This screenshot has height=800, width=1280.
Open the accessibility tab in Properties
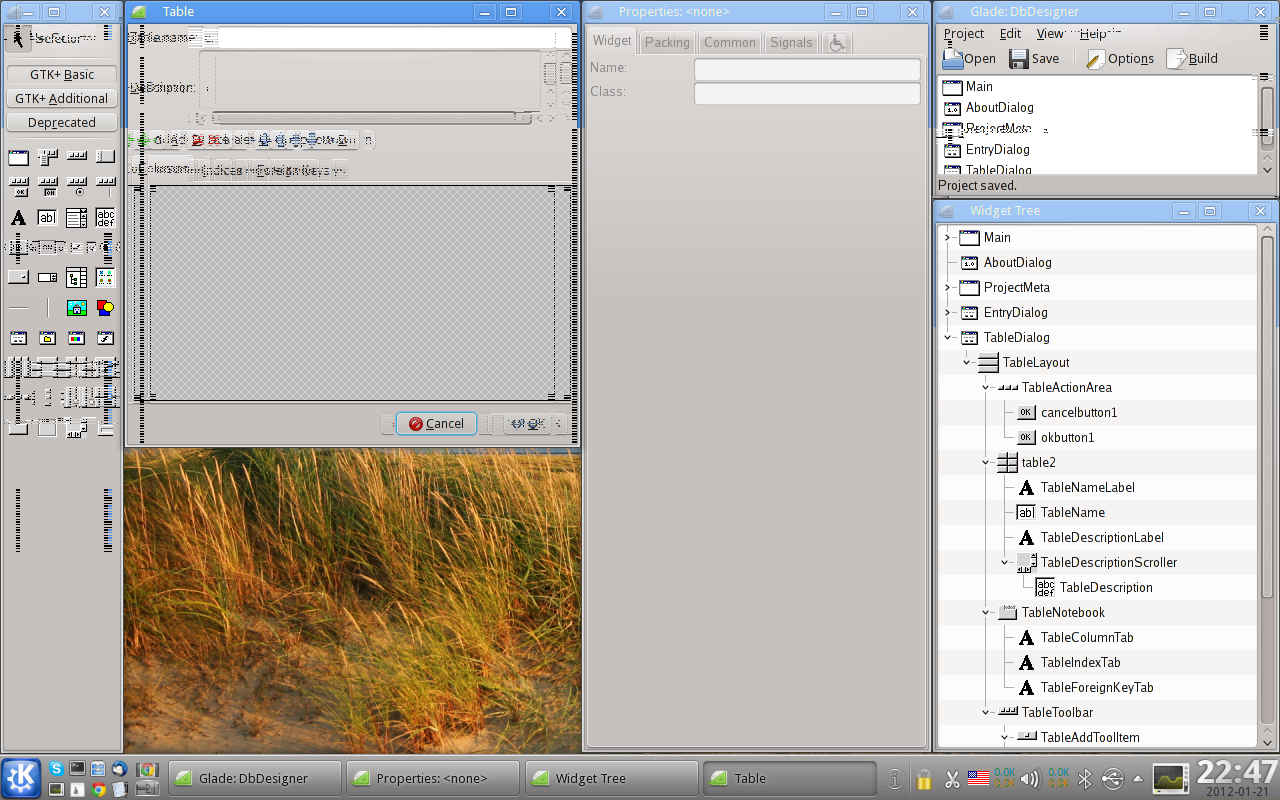pyautogui.click(x=837, y=42)
